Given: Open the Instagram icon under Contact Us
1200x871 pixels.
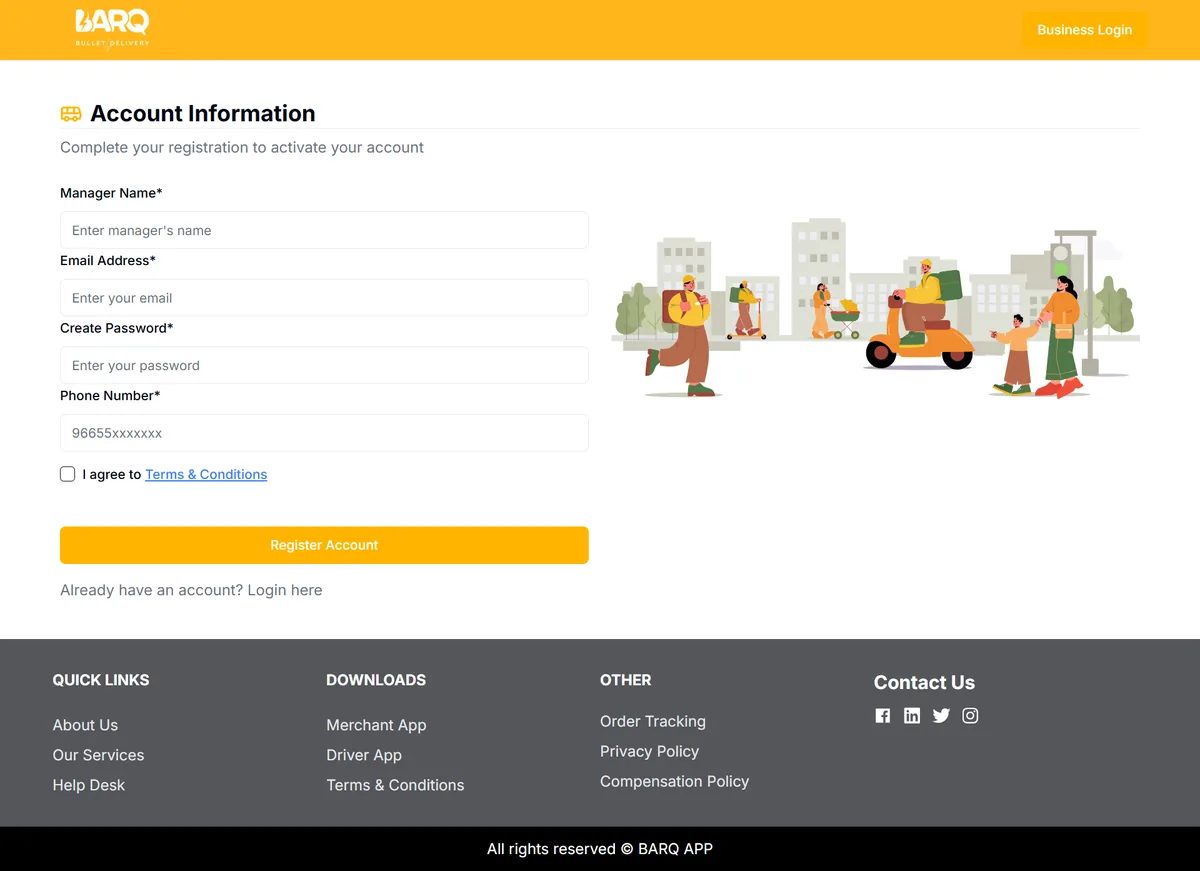Looking at the screenshot, I should [970, 716].
